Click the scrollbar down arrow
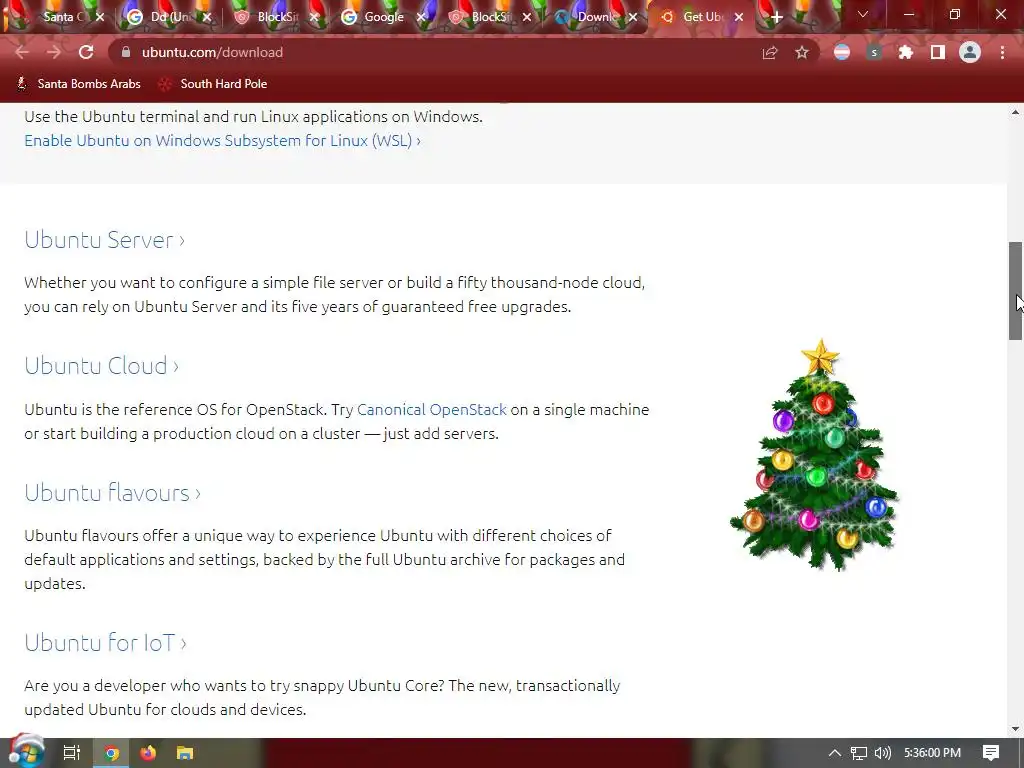 [x=1015, y=729]
